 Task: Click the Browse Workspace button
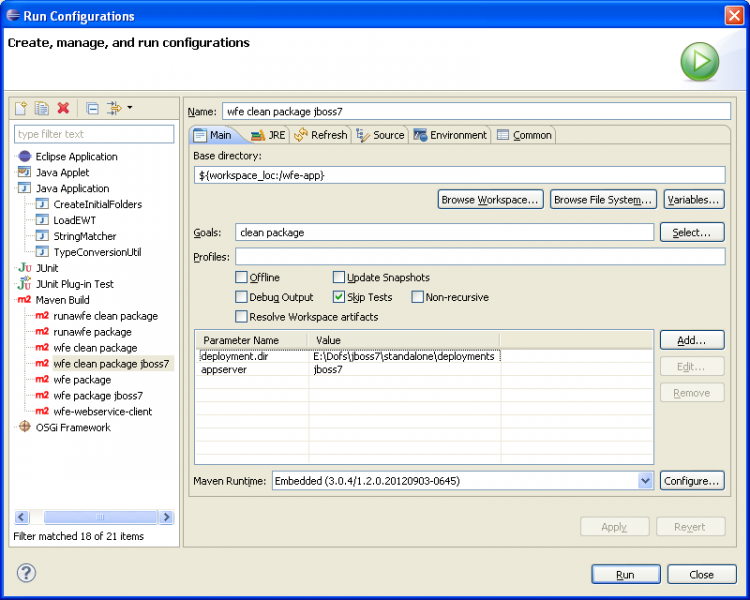point(491,200)
